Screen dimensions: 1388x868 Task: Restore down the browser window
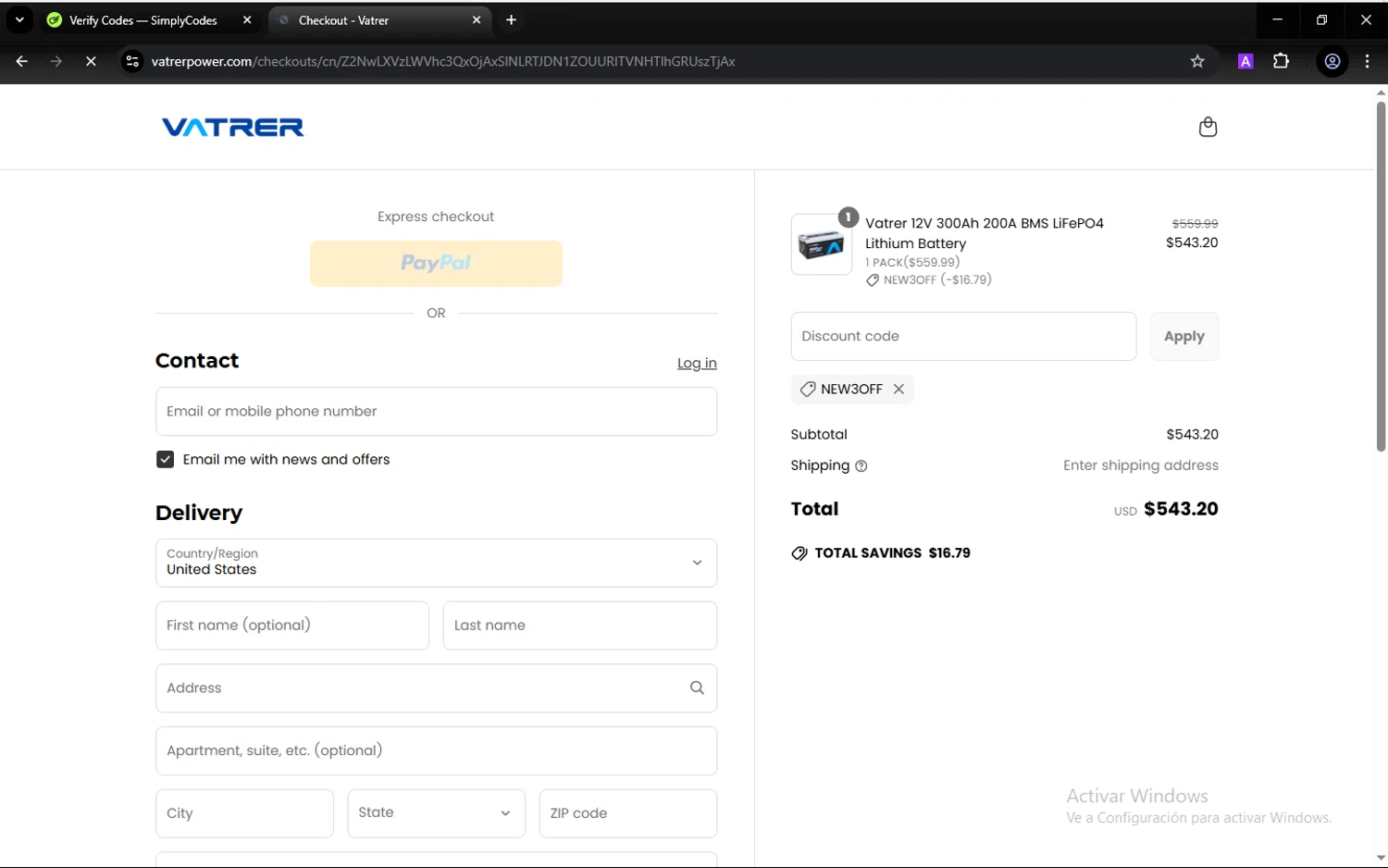[1321, 19]
